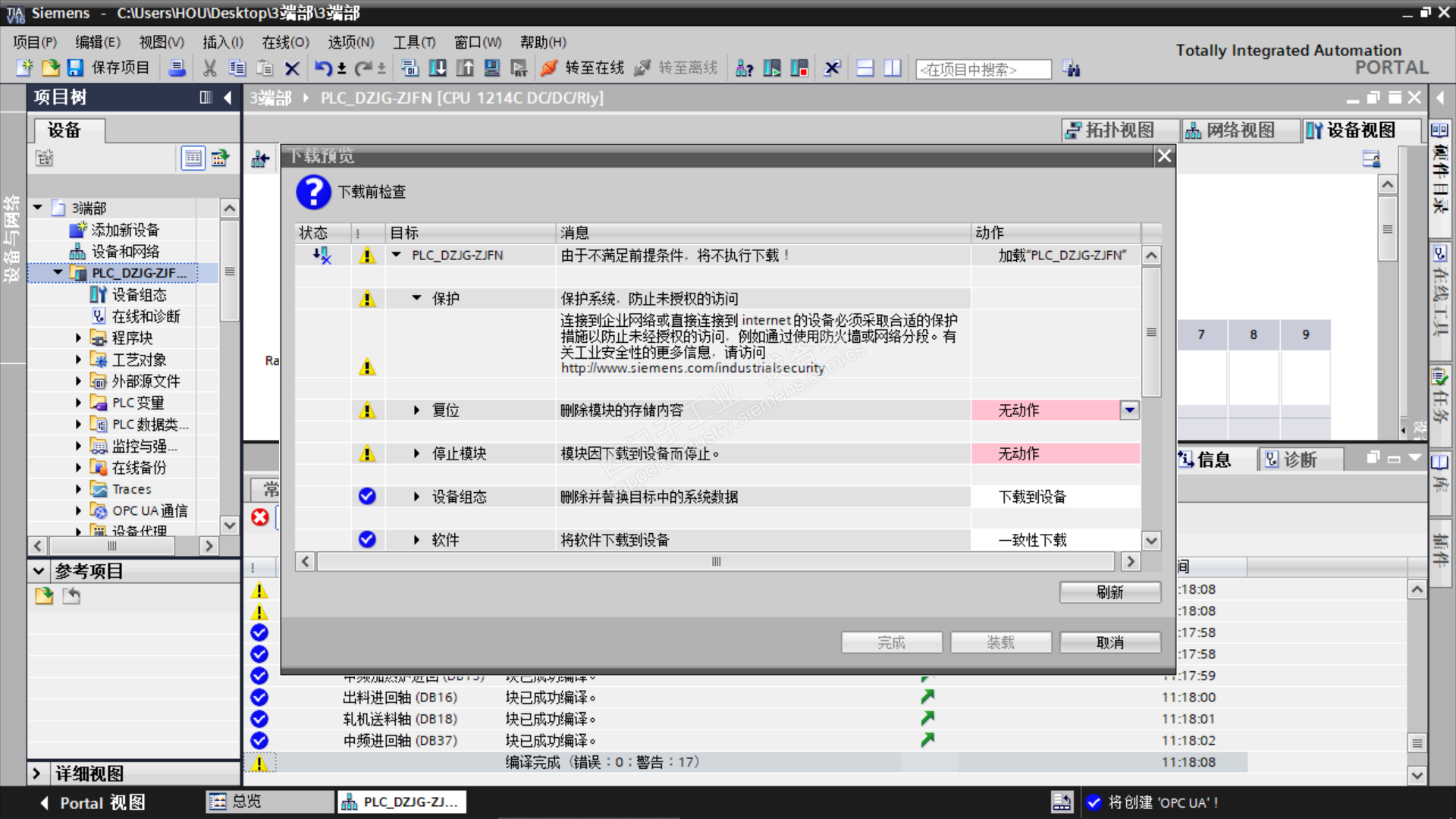Collapse the 项目树 panel with arrow

(227, 97)
